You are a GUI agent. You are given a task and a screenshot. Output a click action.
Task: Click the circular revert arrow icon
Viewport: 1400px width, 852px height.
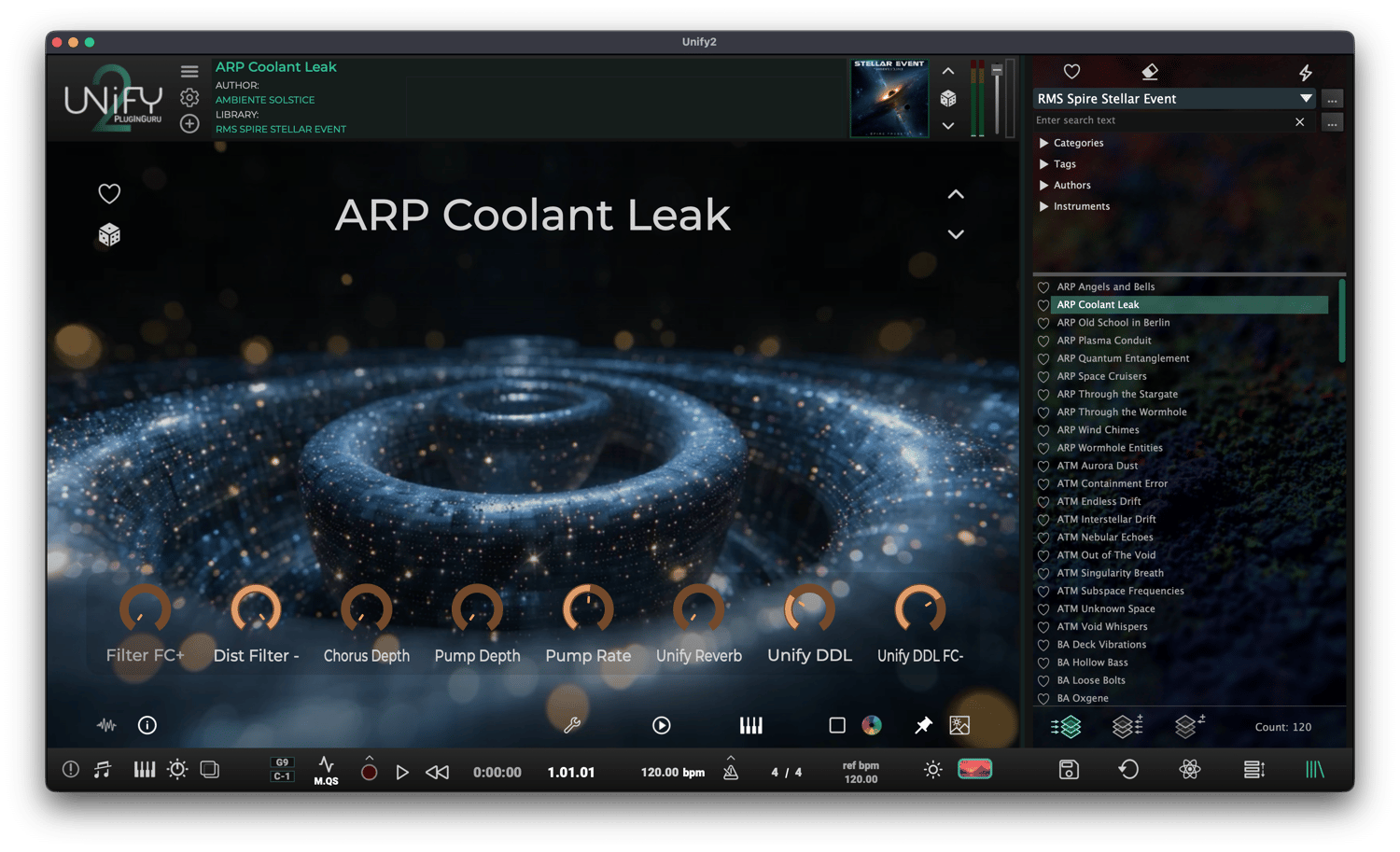point(1128,770)
